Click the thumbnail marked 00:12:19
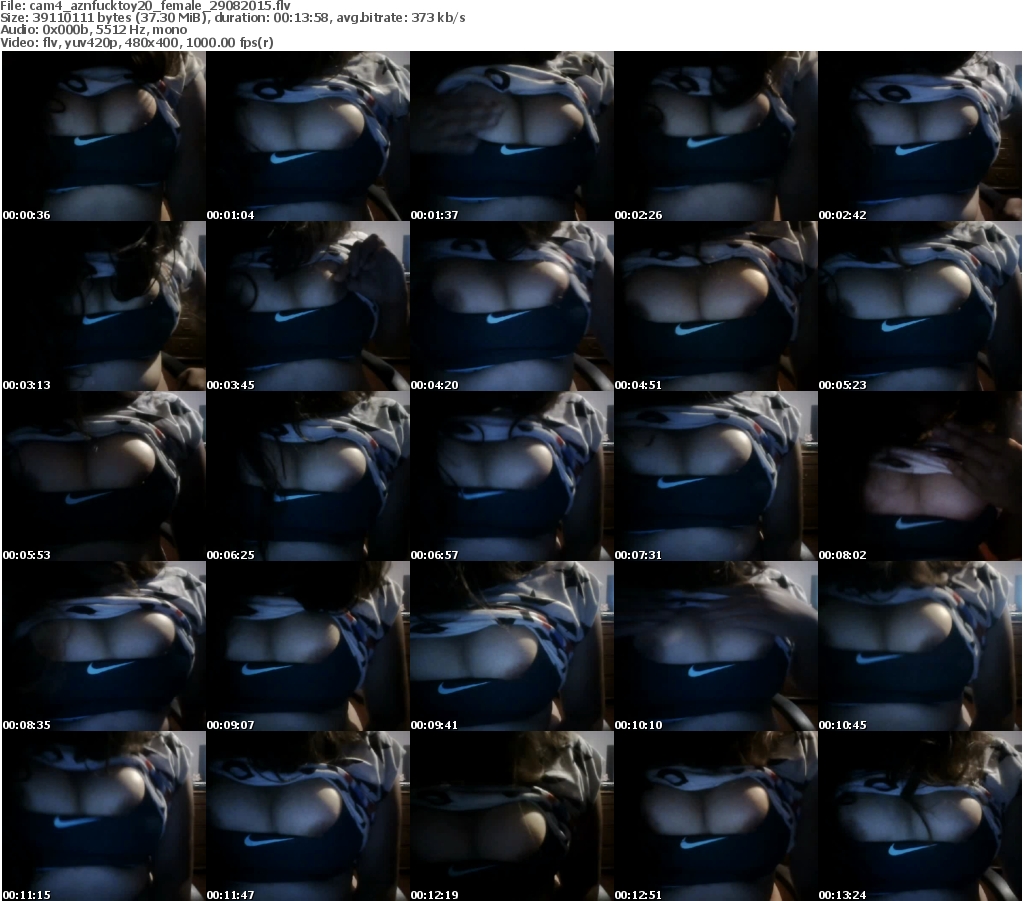The height and width of the screenshot is (901, 1024). pos(512,816)
